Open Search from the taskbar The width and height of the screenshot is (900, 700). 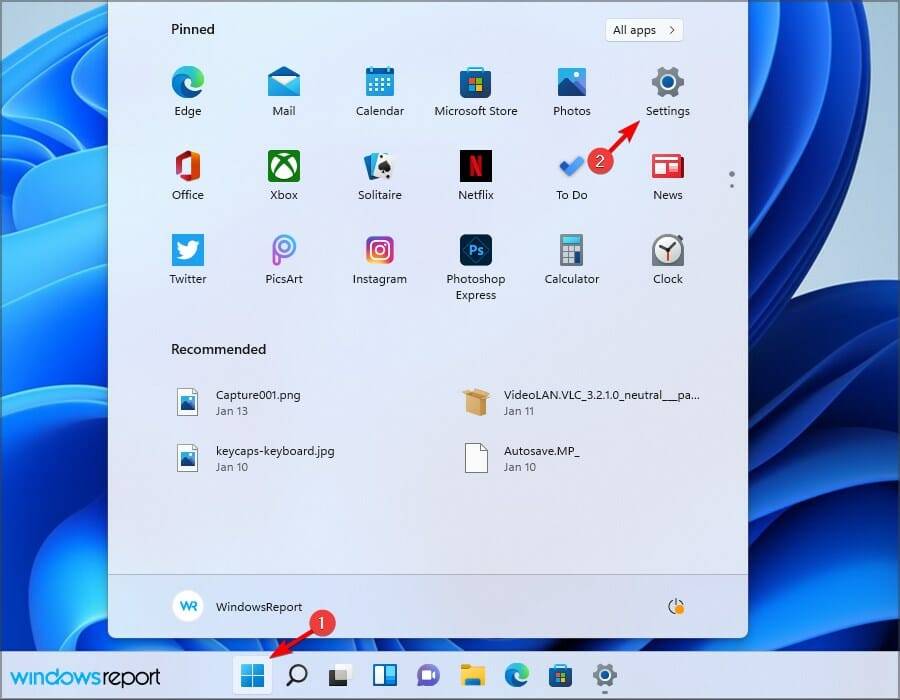(297, 676)
